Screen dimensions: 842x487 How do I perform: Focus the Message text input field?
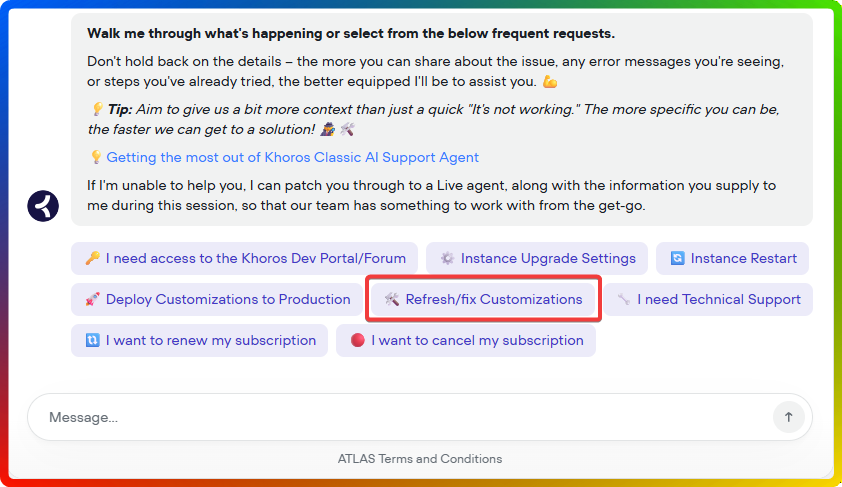(400, 417)
